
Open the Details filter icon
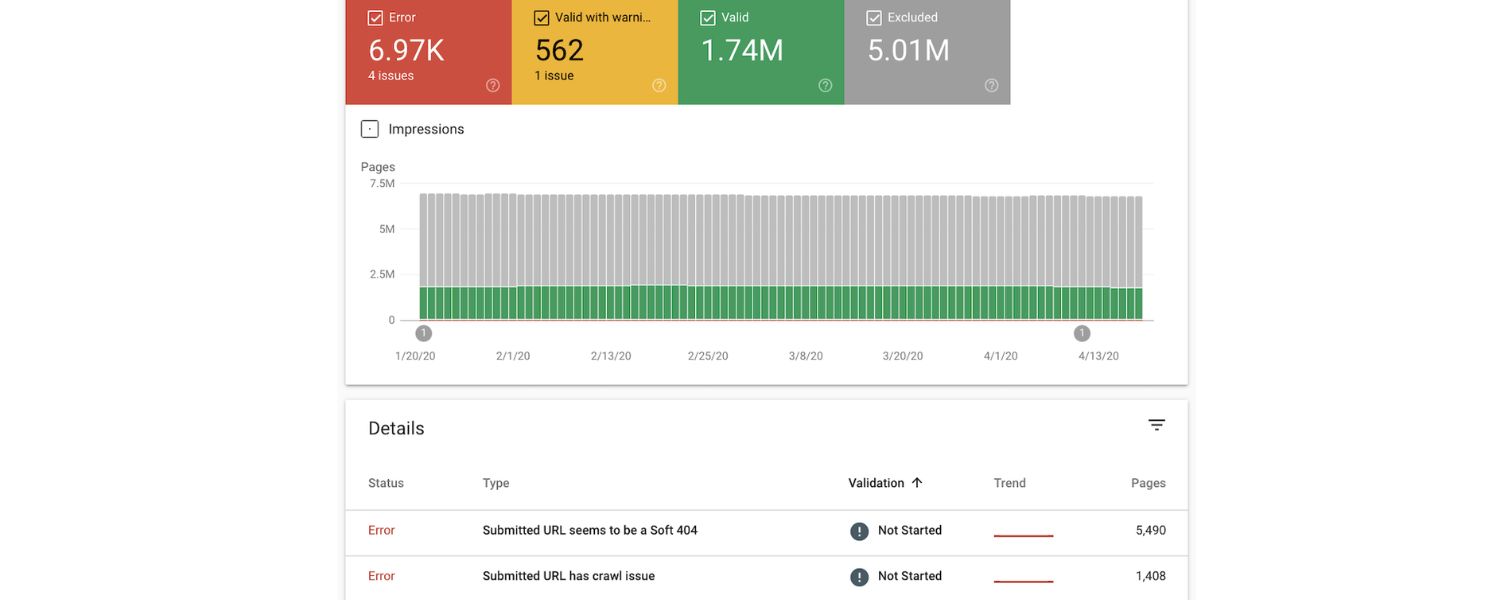pos(1157,425)
